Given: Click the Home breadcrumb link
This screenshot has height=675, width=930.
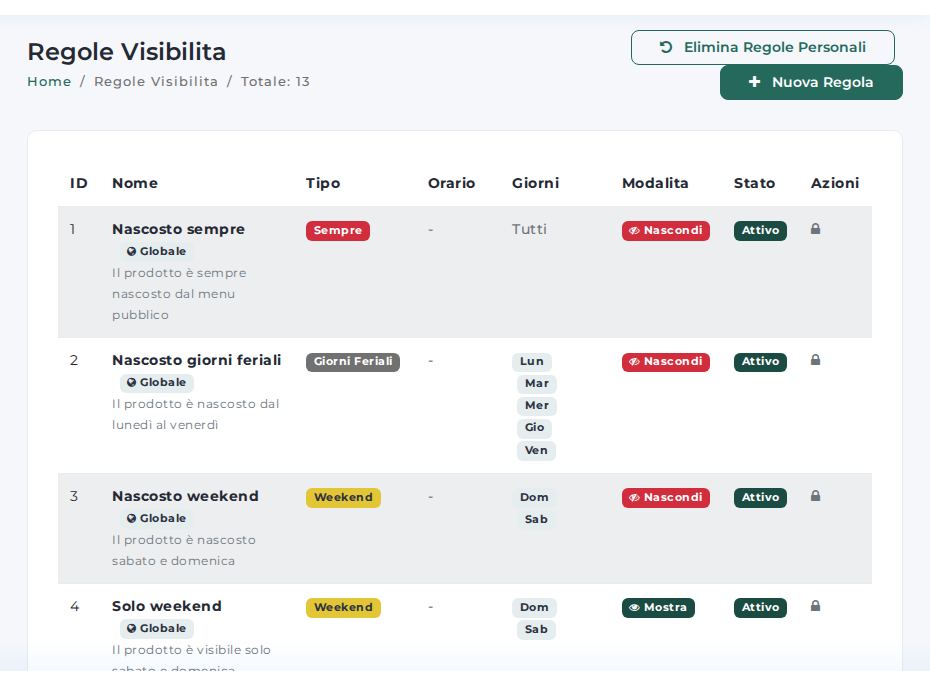Looking at the screenshot, I should click(x=49, y=81).
